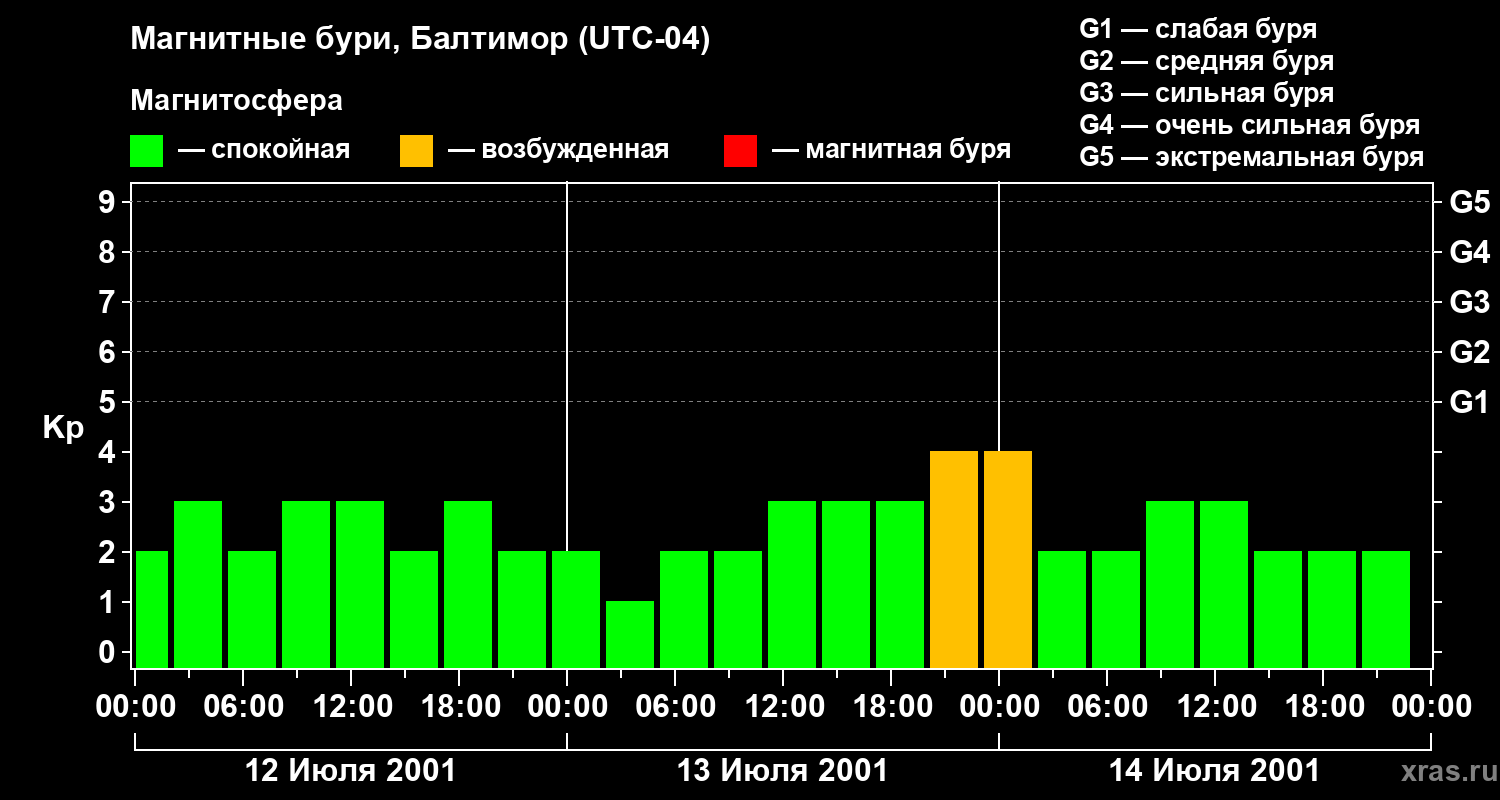Select the "12 Июля 2001" date label
1500x800 pixels.
[x=351, y=771]
